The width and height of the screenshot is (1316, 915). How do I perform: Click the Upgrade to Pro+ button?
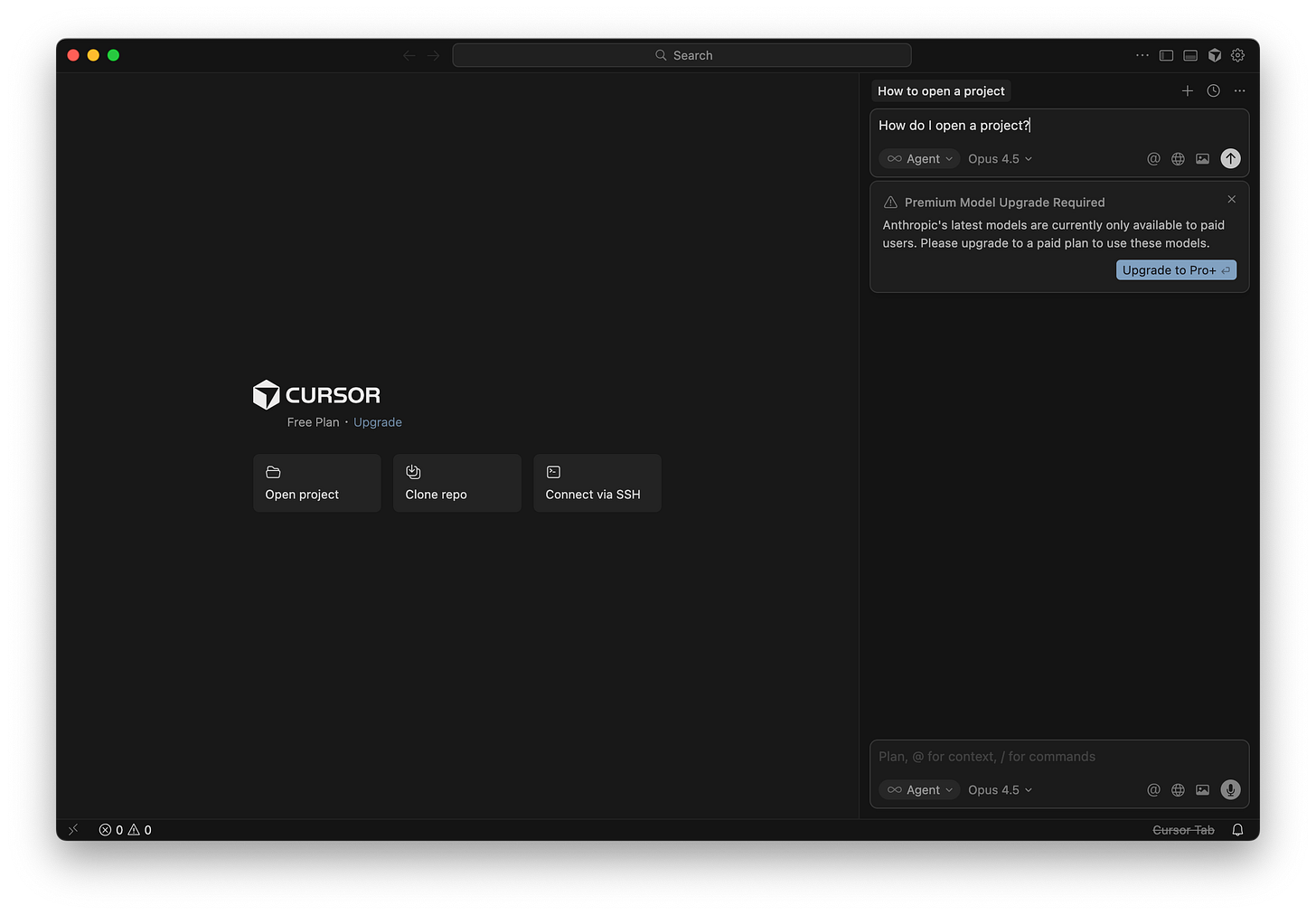[1176, 270]
